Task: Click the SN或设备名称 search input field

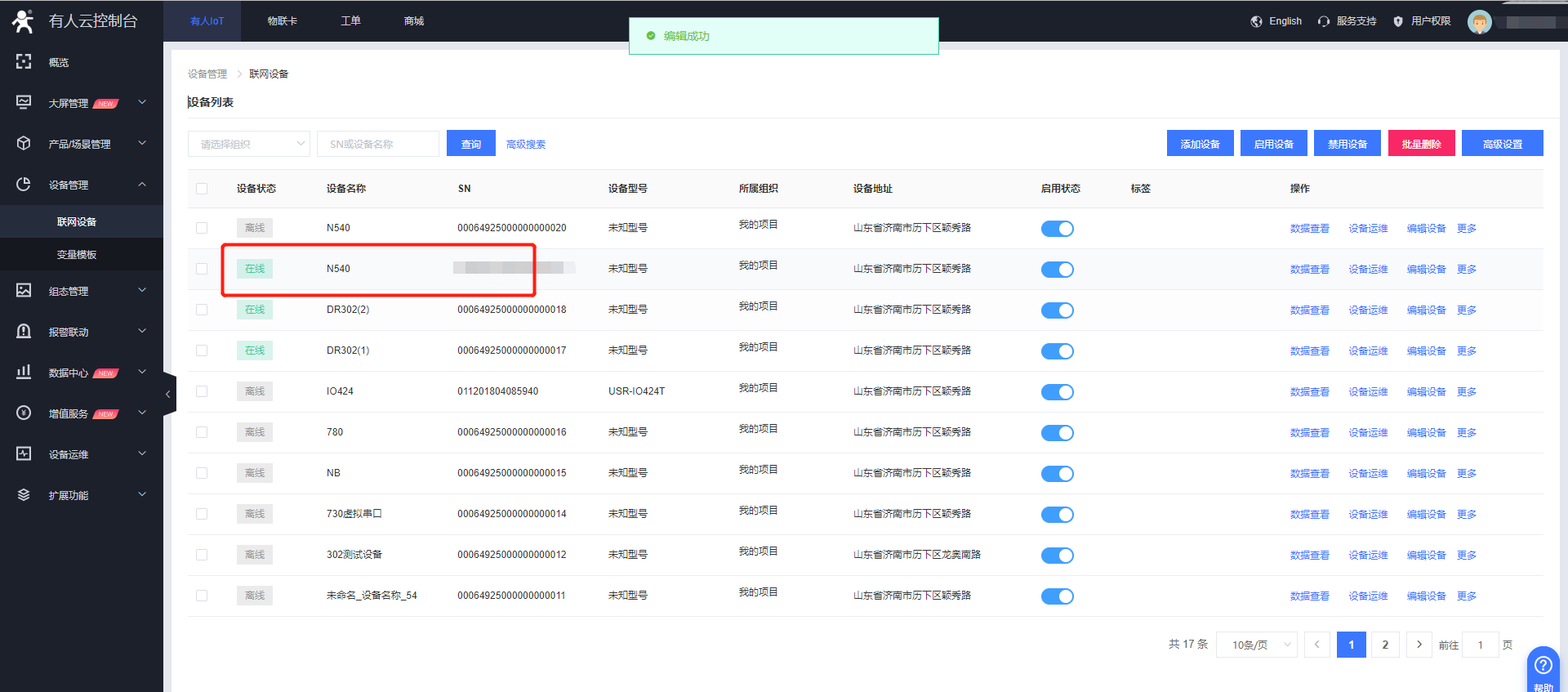Action: tap(378, 144)
